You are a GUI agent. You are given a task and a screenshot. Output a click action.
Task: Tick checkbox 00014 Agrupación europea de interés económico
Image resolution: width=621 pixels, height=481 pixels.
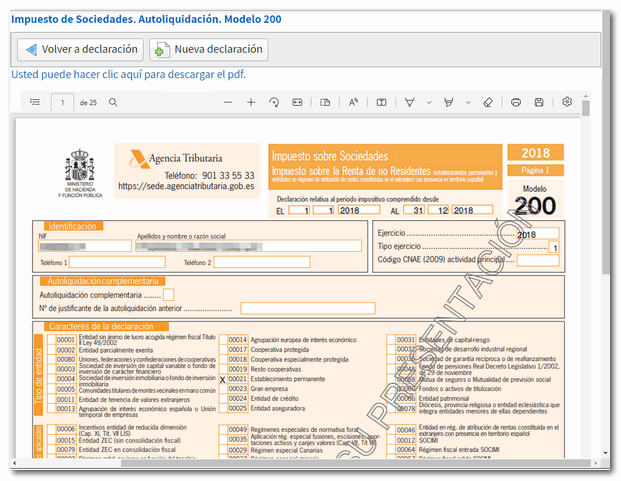coord(223,340)
